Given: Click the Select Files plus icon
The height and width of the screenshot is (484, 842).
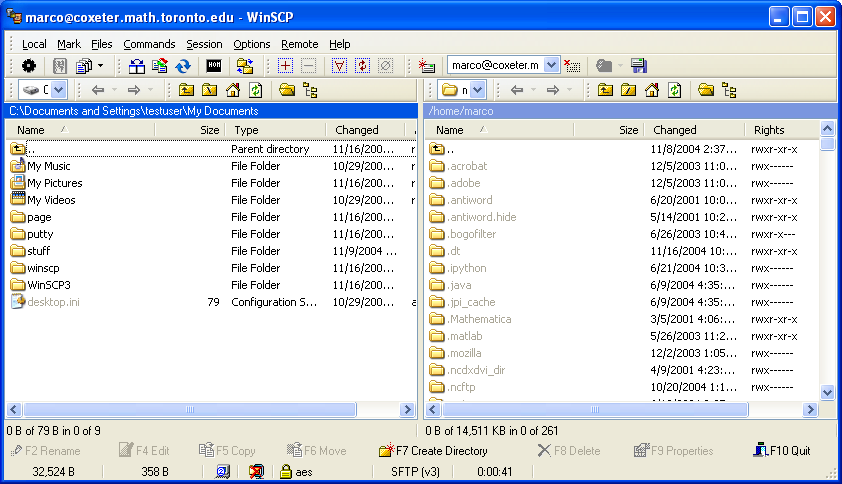Looking at the screenshot, I should coord(285,66).
